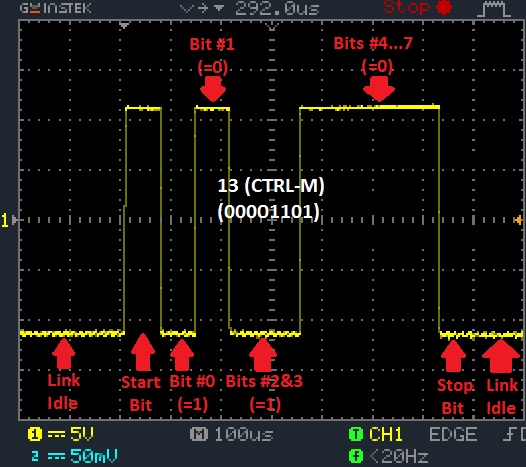This screenshot has width=526, height=467.
Task: Click the 'Bit #0' label
Action: point(192,382)
